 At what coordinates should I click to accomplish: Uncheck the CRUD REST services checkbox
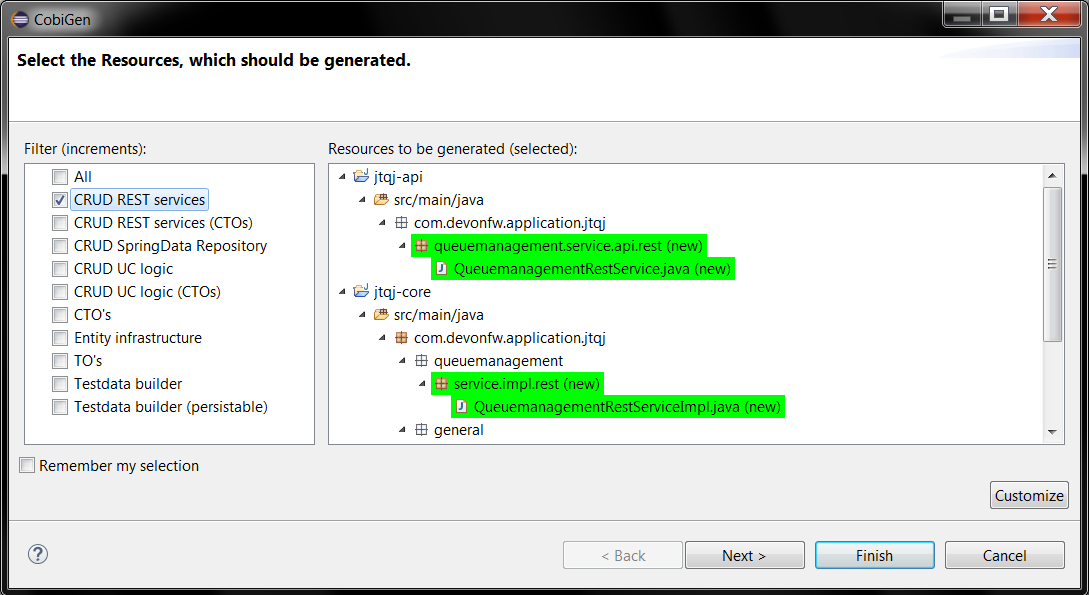tap(60, 200)
